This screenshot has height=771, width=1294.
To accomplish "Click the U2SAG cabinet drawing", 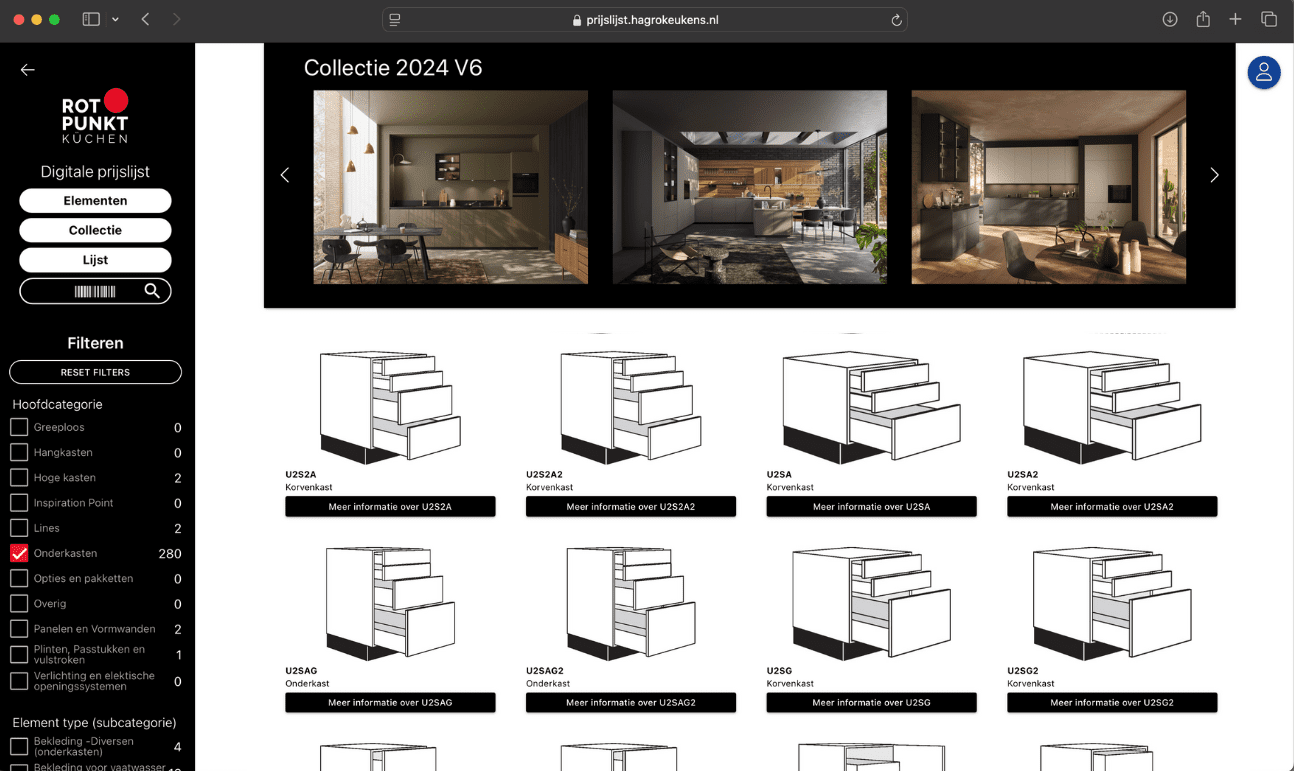I will pos(390,603).
